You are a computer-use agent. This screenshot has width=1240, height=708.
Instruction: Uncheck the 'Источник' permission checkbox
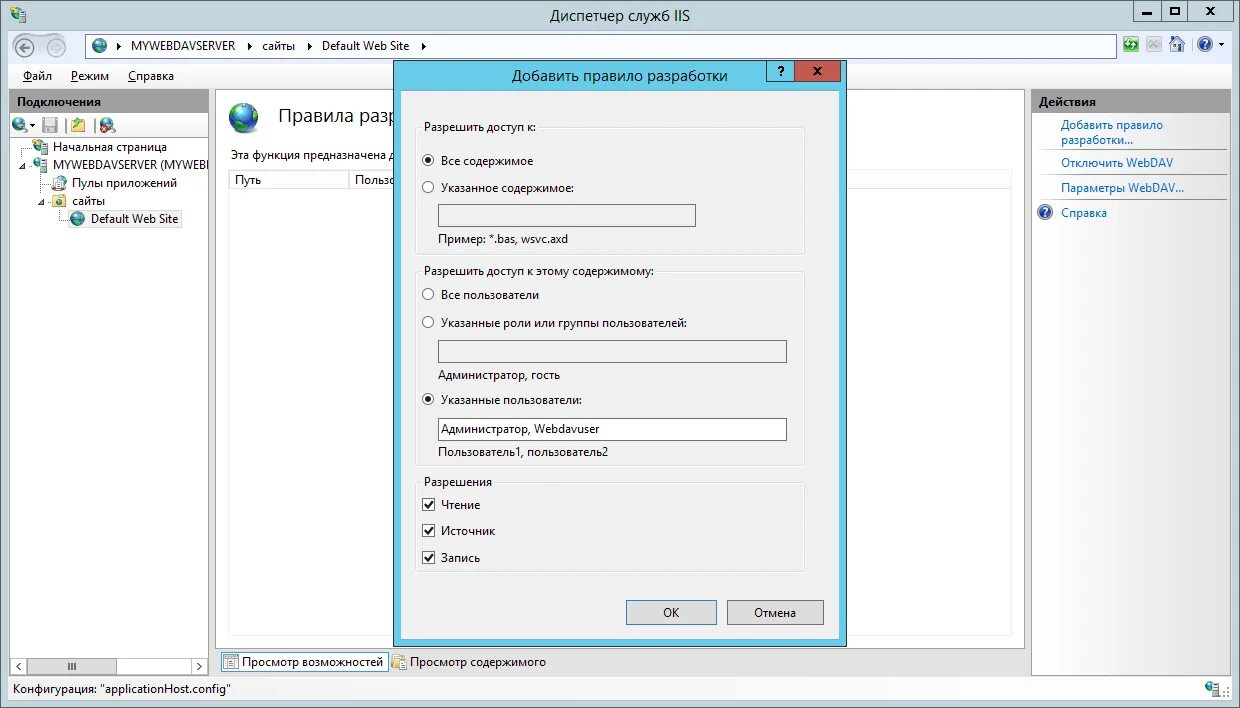pyautogui.click(x=429, y=531)
